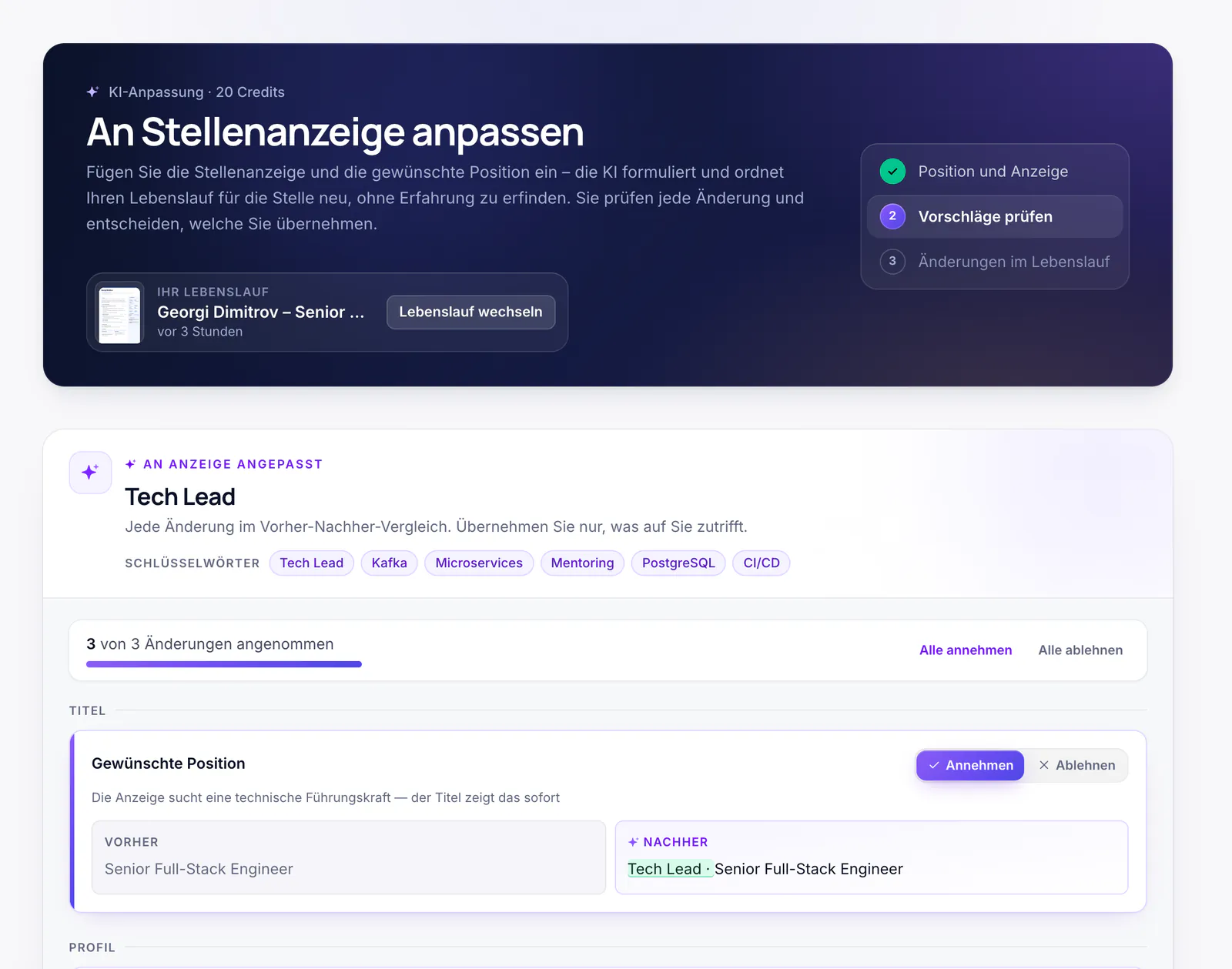1232x969 pixels.
Task: Open the resume thumbnail preview
Action: (119, 312)
